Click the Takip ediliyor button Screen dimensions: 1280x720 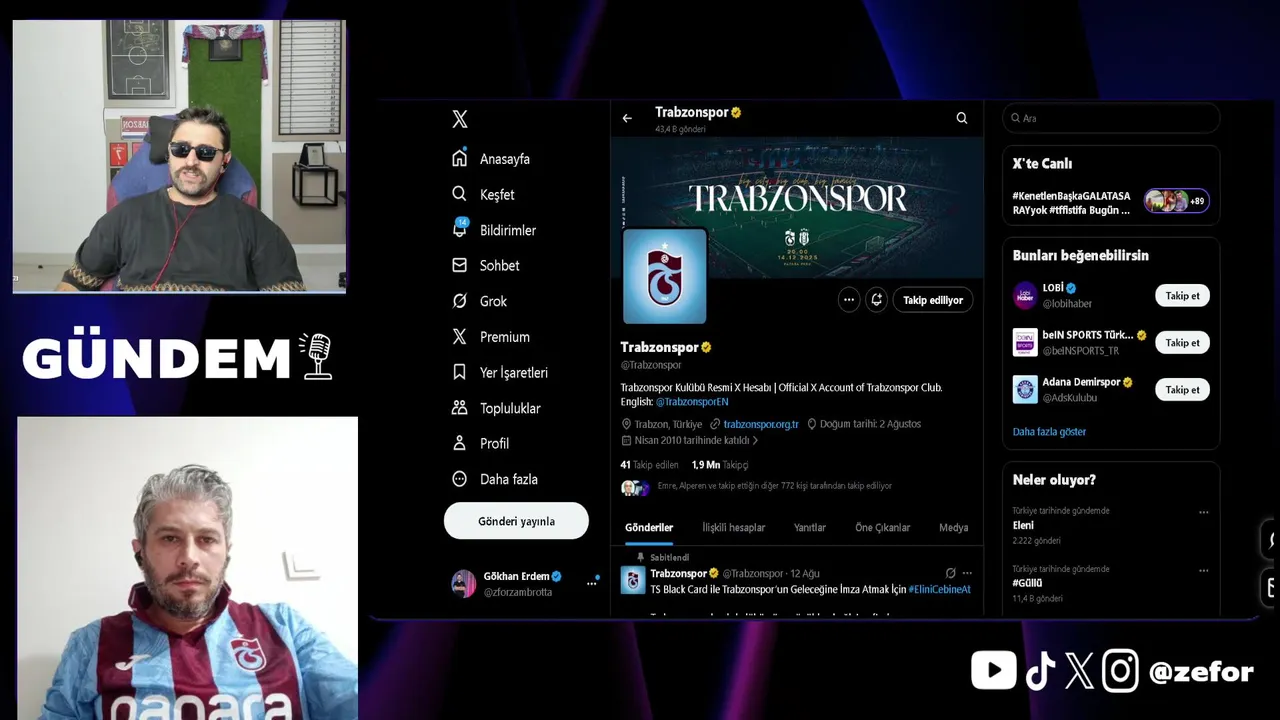(x=933, y=300)
